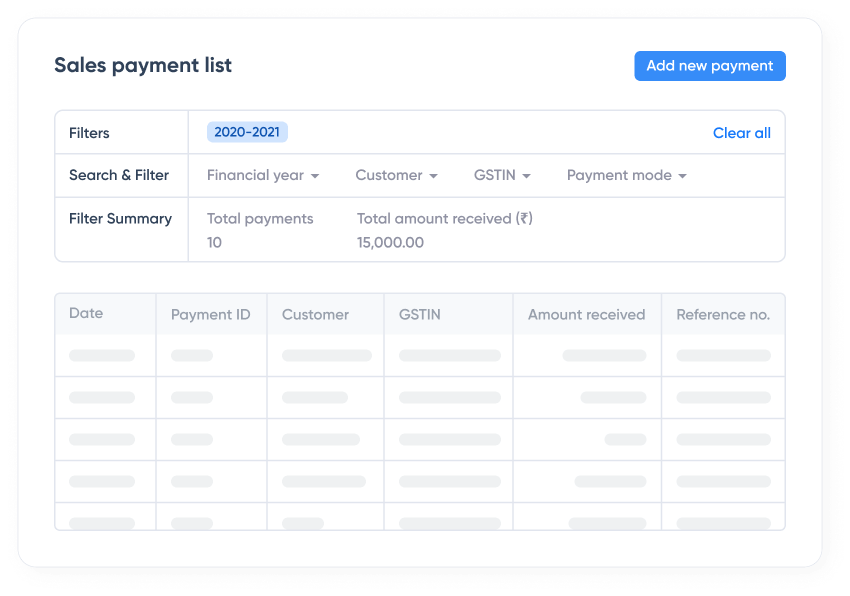Click the Amount received column header
The height and width of the screenshot is (596, 850).
click(586, 313)
